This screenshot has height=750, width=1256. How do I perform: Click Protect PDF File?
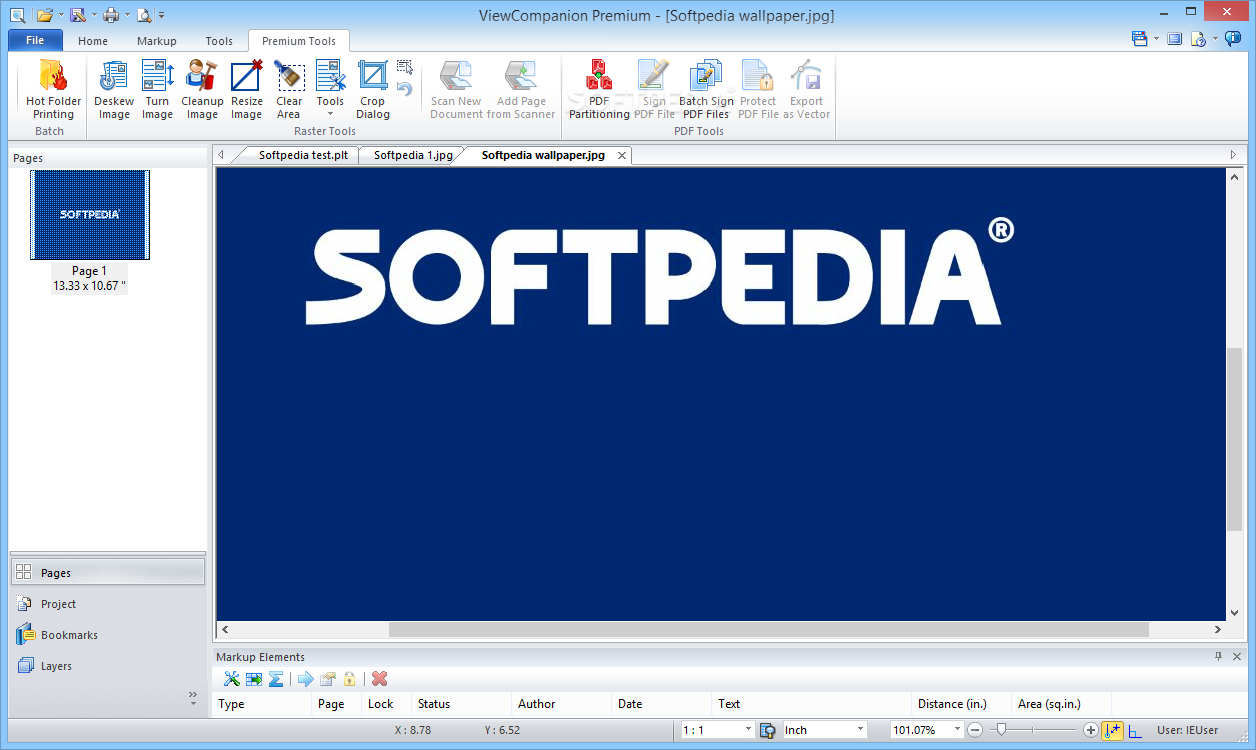tap(758, 89)
